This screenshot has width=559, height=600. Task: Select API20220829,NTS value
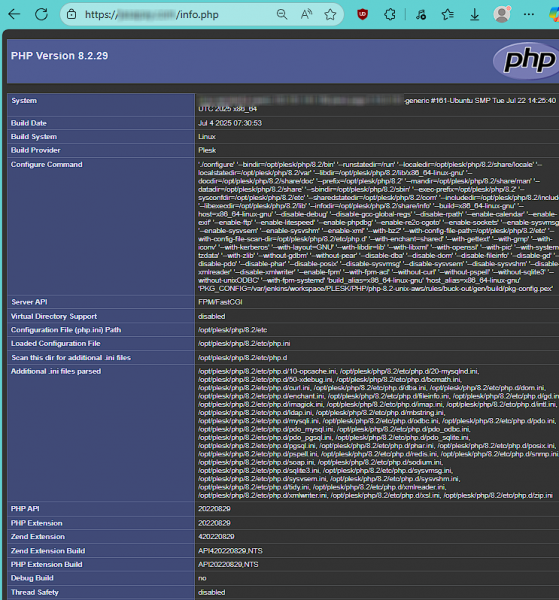coord(228,565)
